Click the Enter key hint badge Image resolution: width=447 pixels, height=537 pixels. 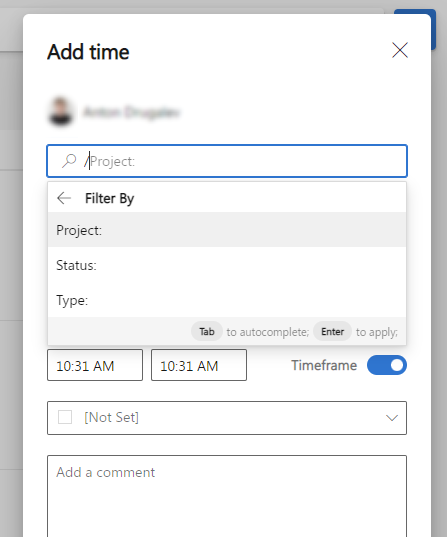[x=332, y=332]
